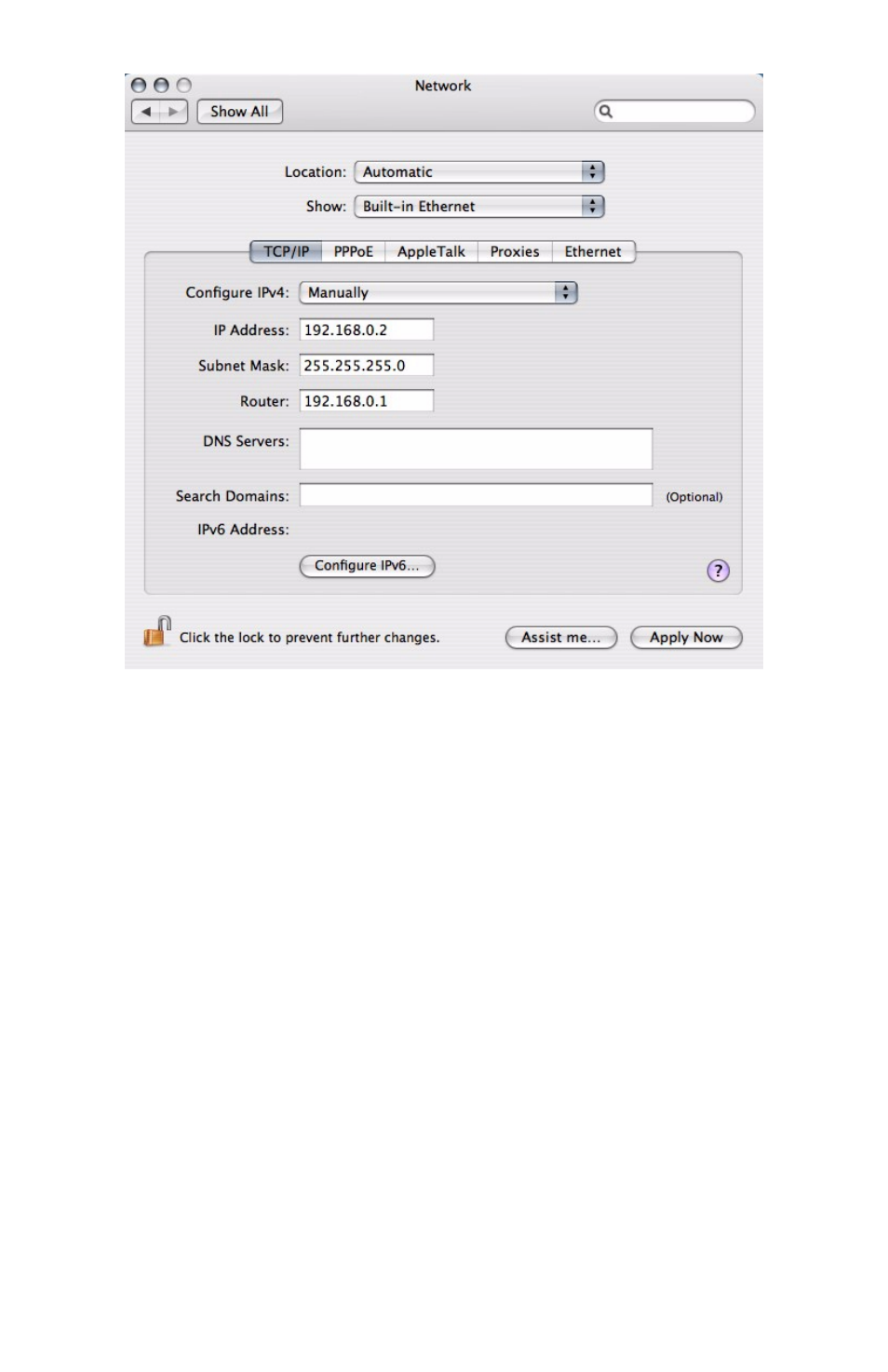Switch to the PPPoE tab
This screenshot has height=1372, width=888.
[354, 252]
